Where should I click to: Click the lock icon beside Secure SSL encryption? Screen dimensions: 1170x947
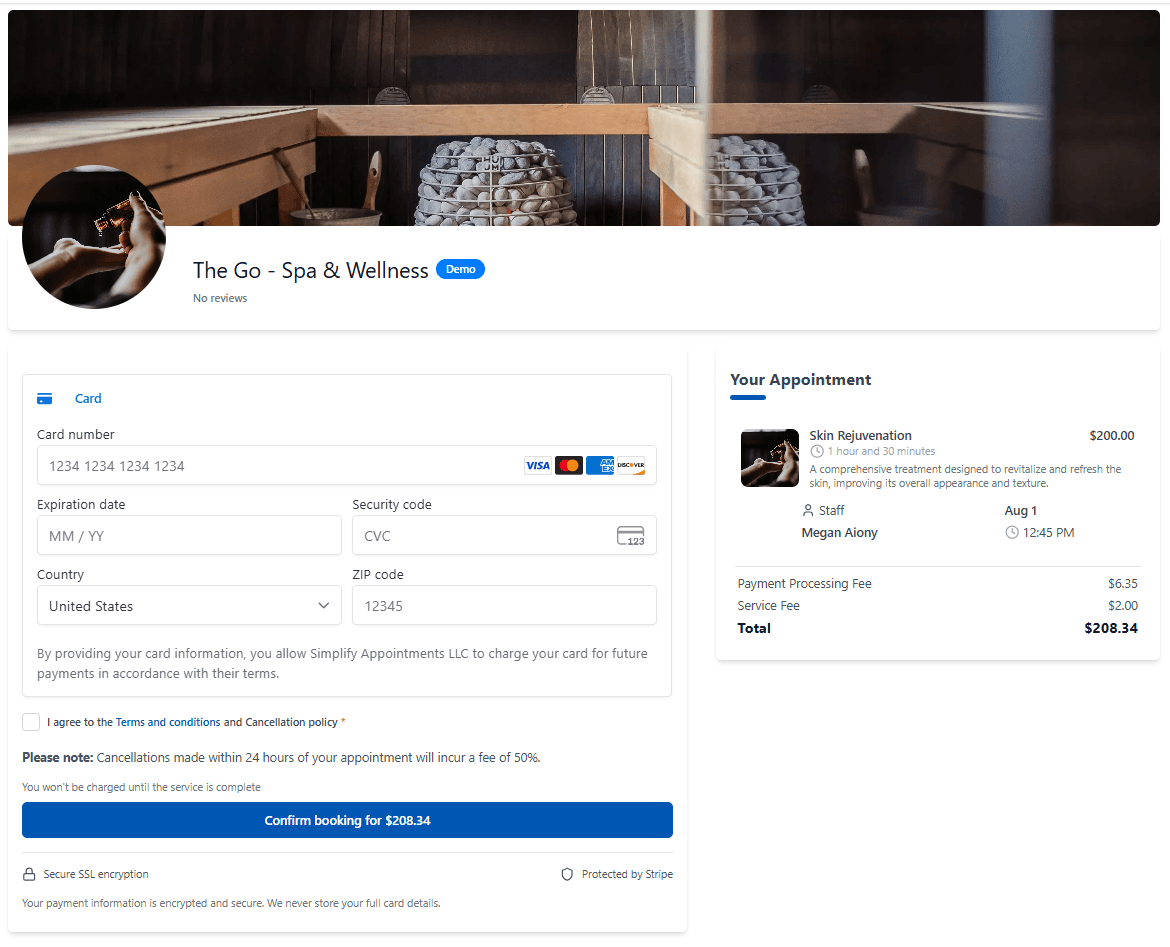(31, 873)
